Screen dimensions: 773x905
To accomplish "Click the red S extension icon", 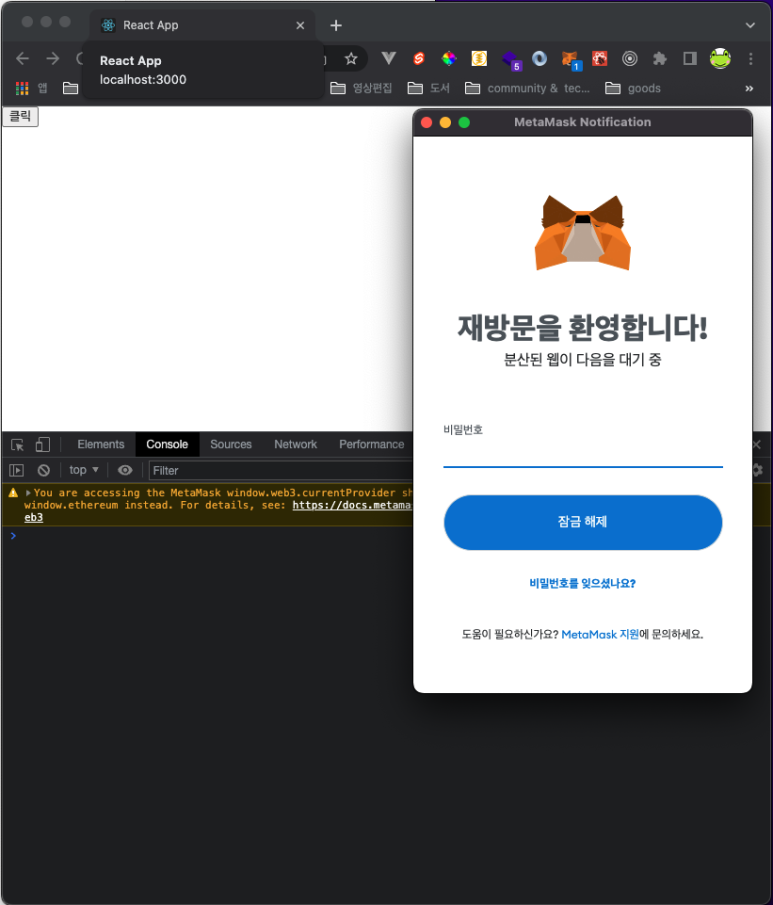I will (x=419, y=58).
